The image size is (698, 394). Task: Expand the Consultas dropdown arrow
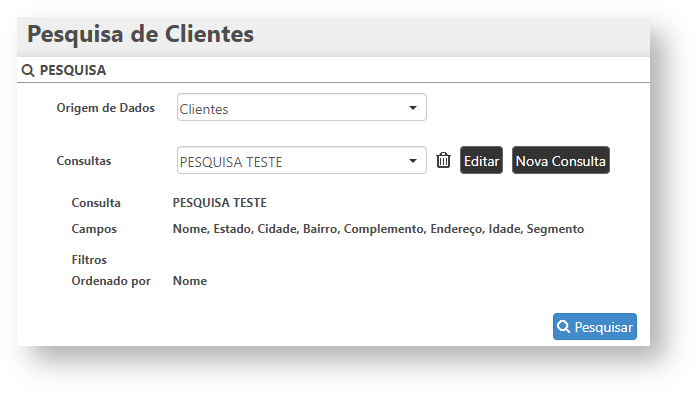coord(413,161)
